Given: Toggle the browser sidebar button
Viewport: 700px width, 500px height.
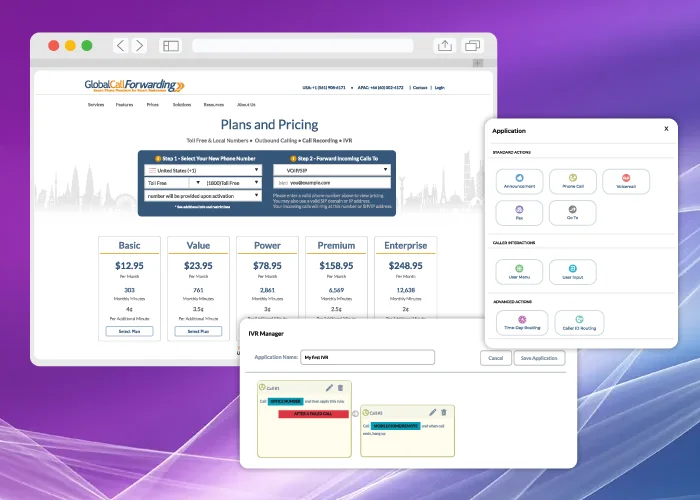Looking at the screenshot, I should tap(171, 45).
